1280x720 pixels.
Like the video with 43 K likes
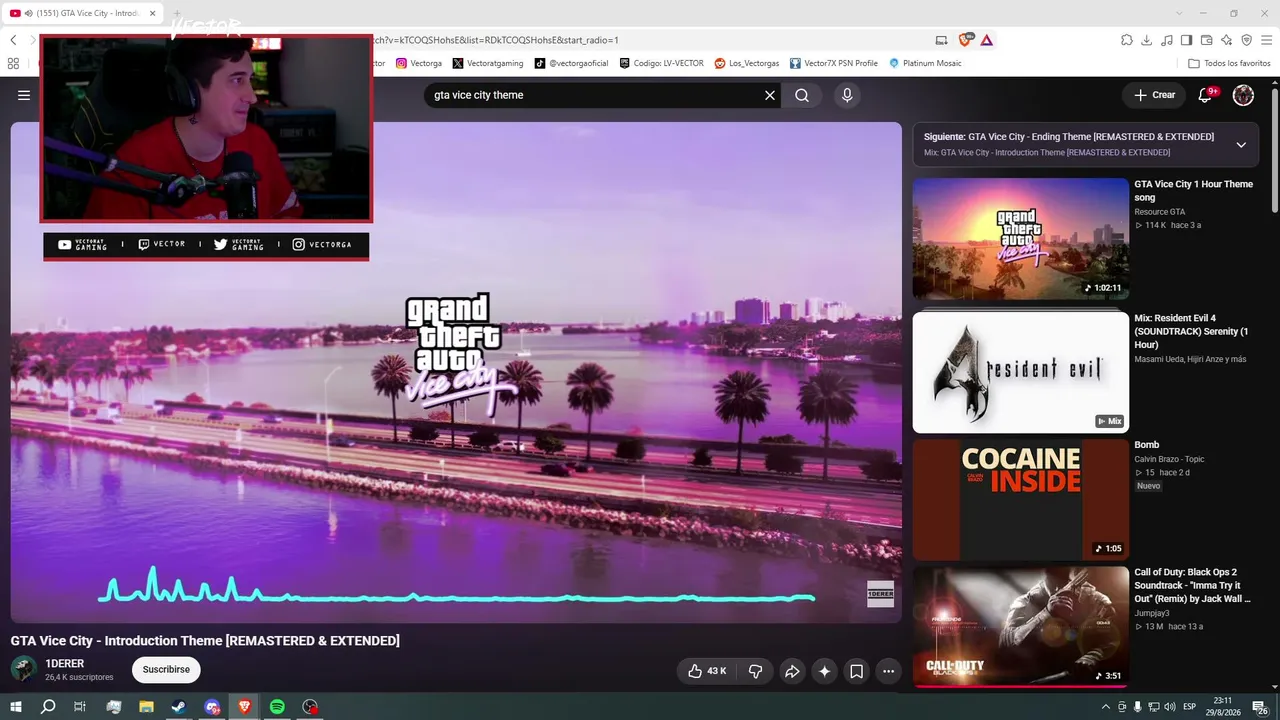pos(707,671)
